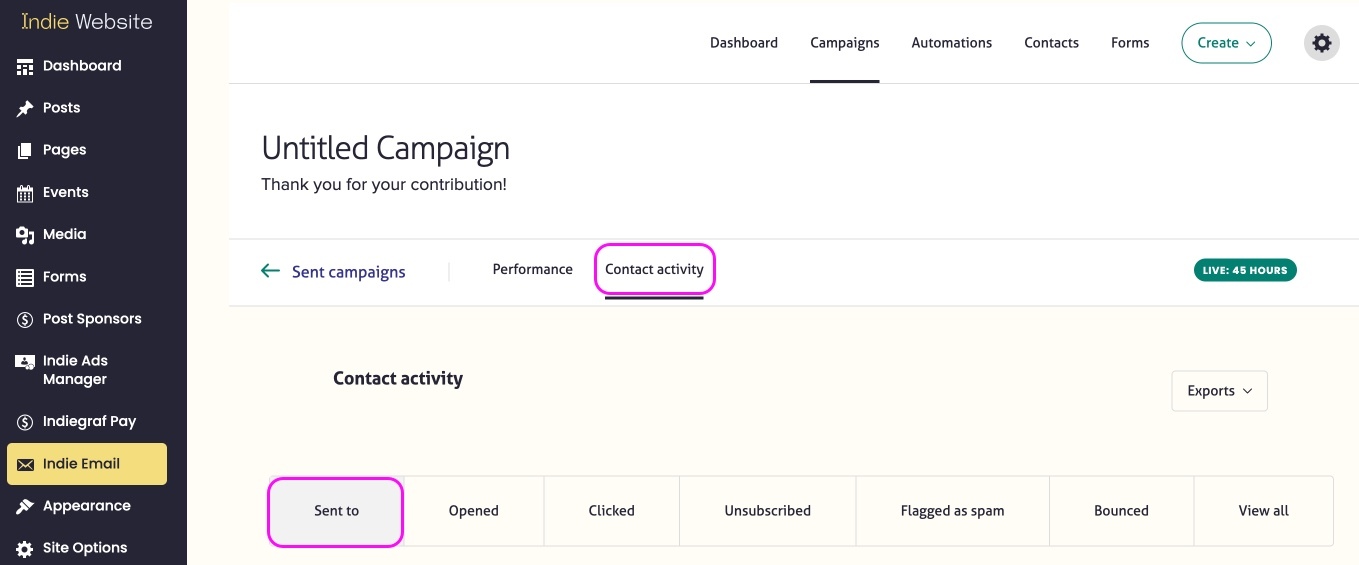1359x565 pixels.
Task: Click the View all filter
Action: coord(1263,511)
